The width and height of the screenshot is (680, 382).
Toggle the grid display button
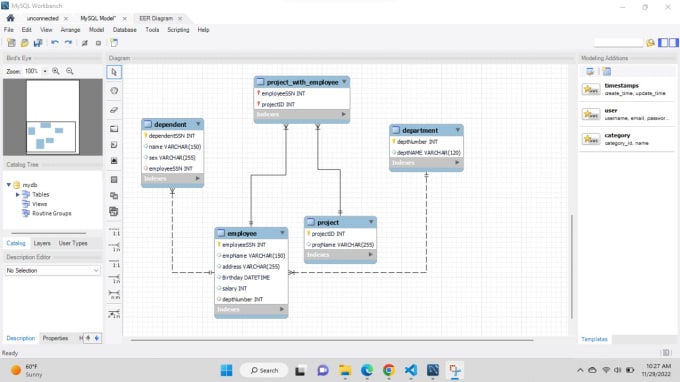pyautogui.click(x=85, y=43)
